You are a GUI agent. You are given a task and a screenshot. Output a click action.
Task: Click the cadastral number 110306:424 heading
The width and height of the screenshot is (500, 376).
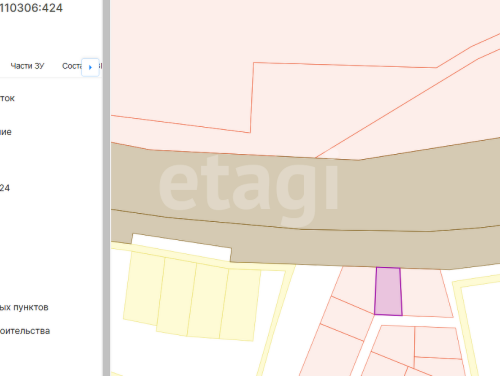pyautogui.click(x=31, y=8)
